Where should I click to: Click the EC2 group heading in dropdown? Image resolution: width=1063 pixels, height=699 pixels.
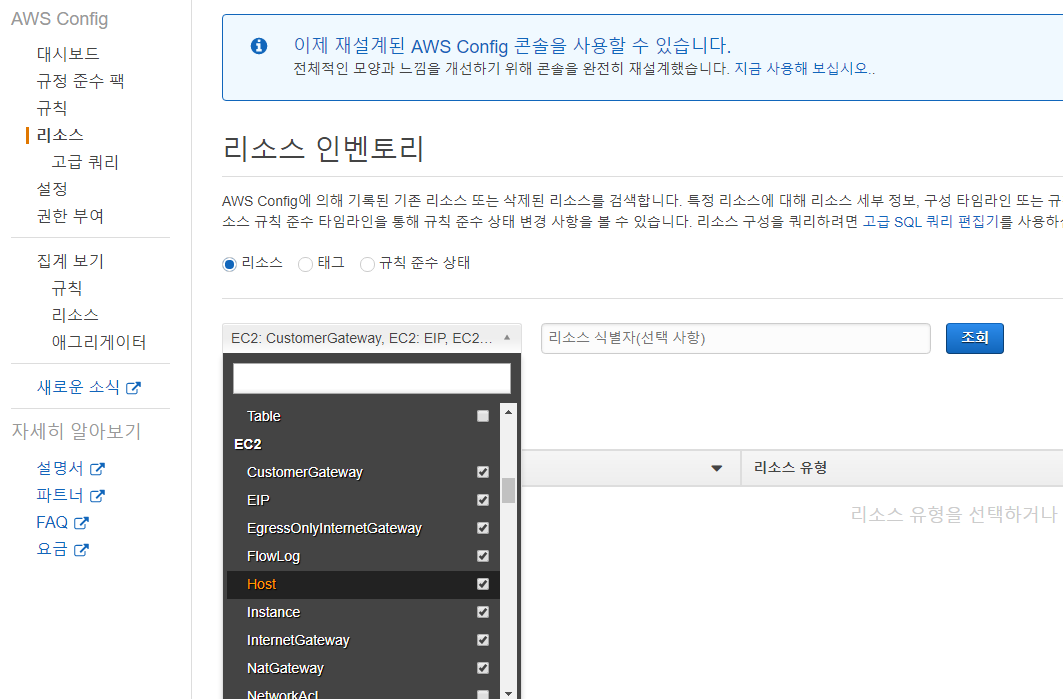point(247,444)
